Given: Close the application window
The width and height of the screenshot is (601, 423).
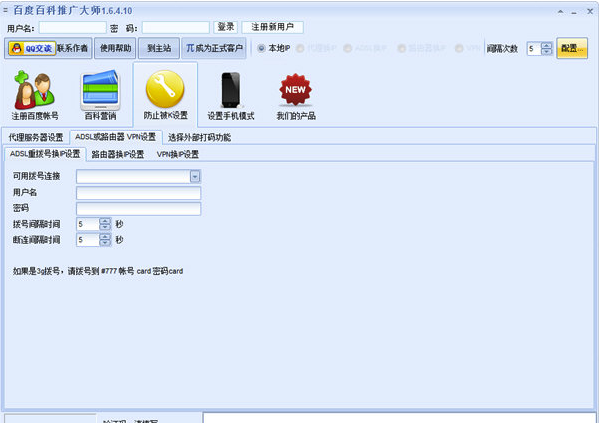Looking at the screenshot, I should pyautogui.click(x=590, y=11).
